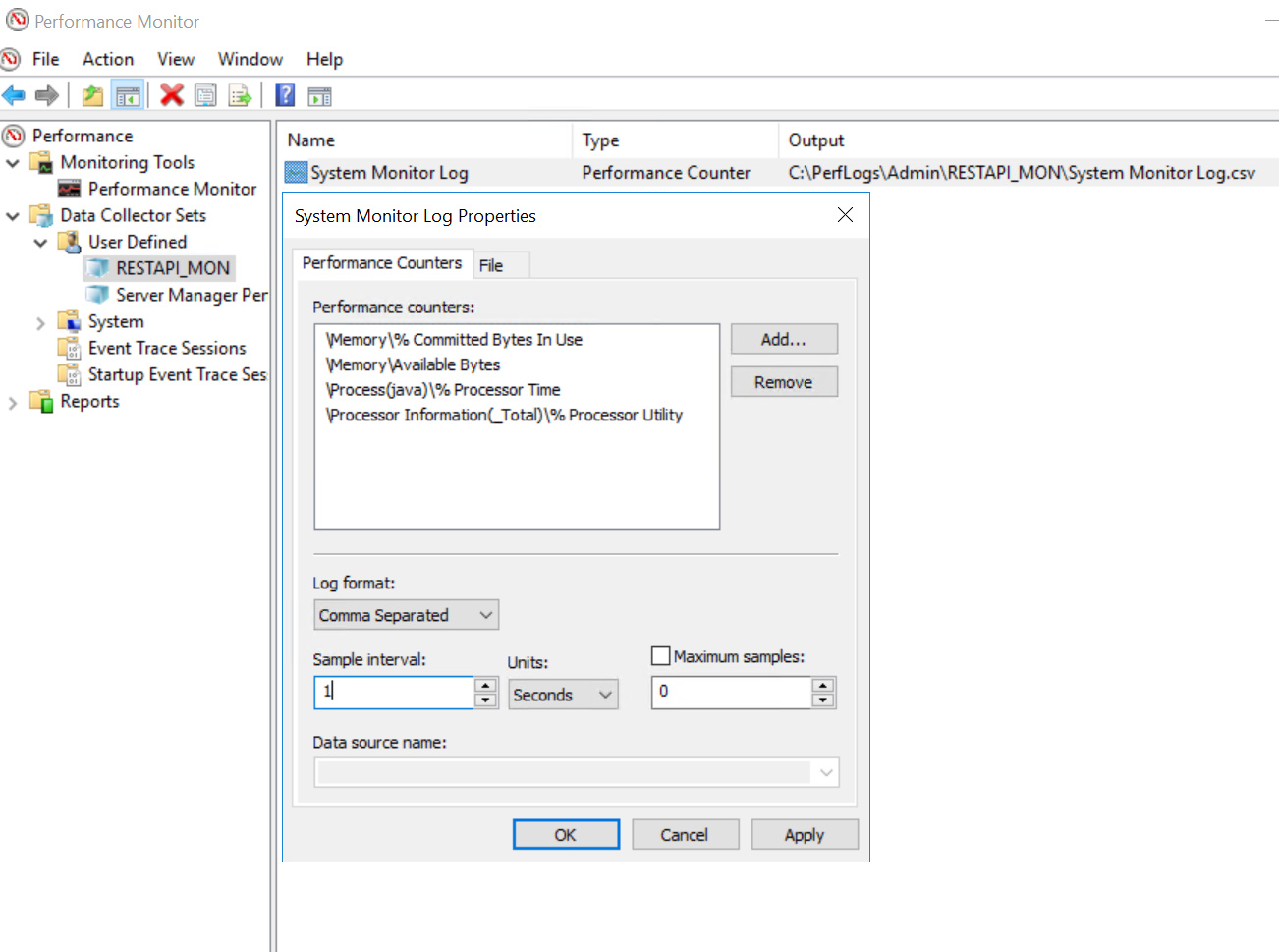
Task: Open the Action menu
Action: 107,59
